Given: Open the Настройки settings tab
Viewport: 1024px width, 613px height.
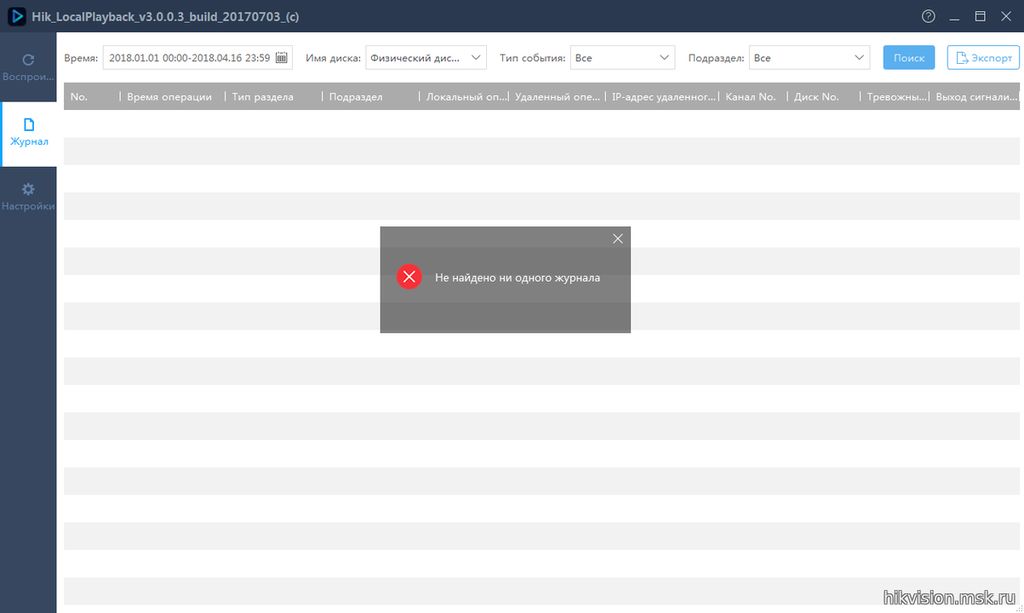Looking at the screenshot, I should 28,197.
